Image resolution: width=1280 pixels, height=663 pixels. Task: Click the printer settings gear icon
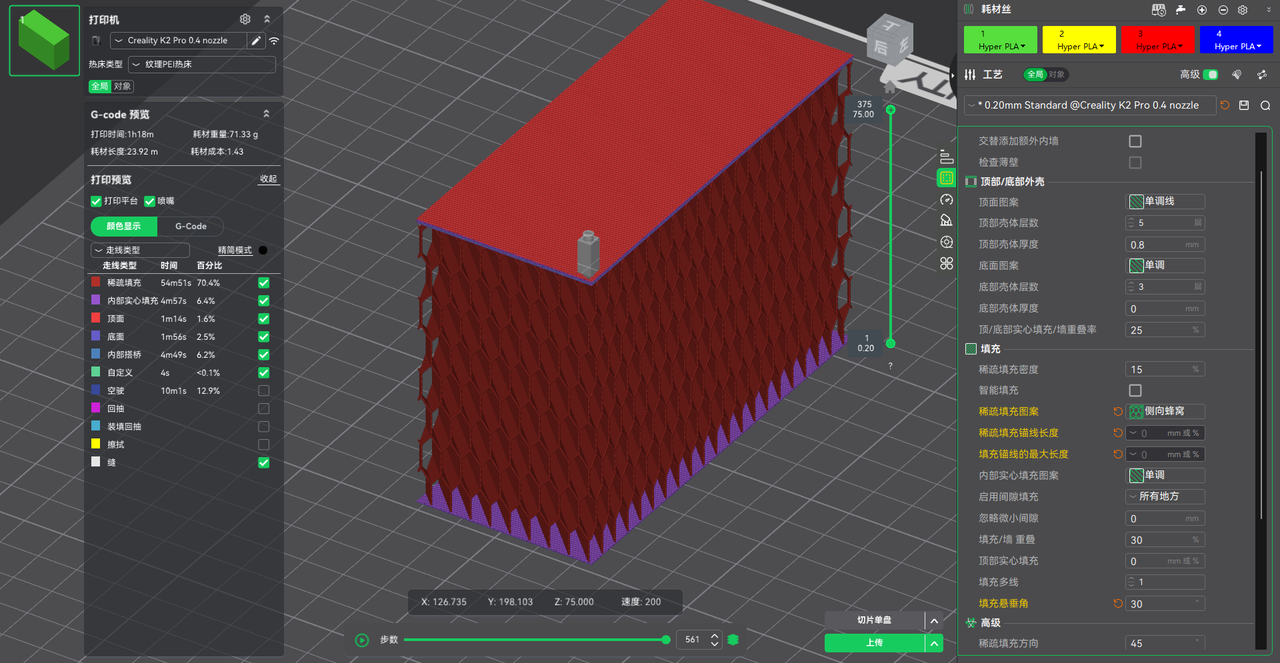pyautogui.click(x=245, y=19)
